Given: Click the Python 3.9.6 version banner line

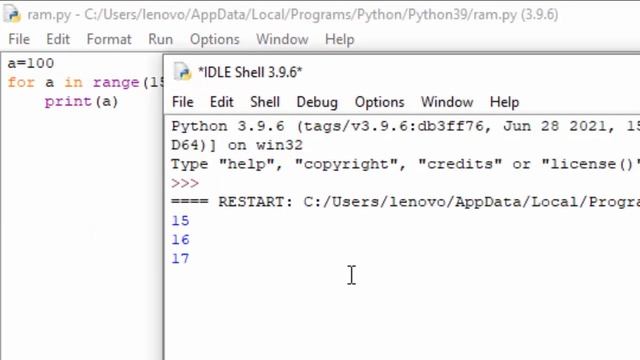Looking at the screenshot, I should (405, 126).
